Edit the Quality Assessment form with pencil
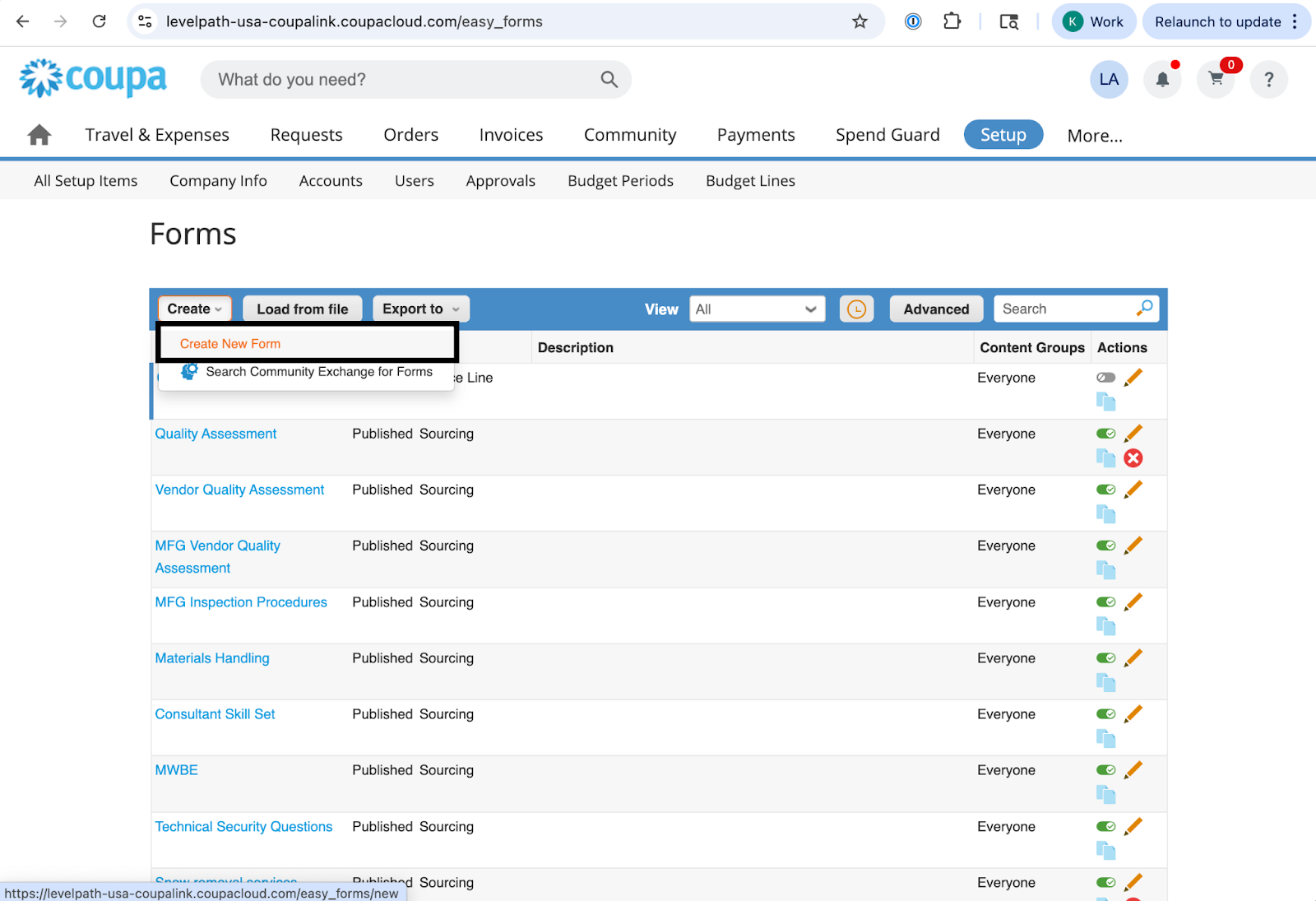 tap(1133, 434)
